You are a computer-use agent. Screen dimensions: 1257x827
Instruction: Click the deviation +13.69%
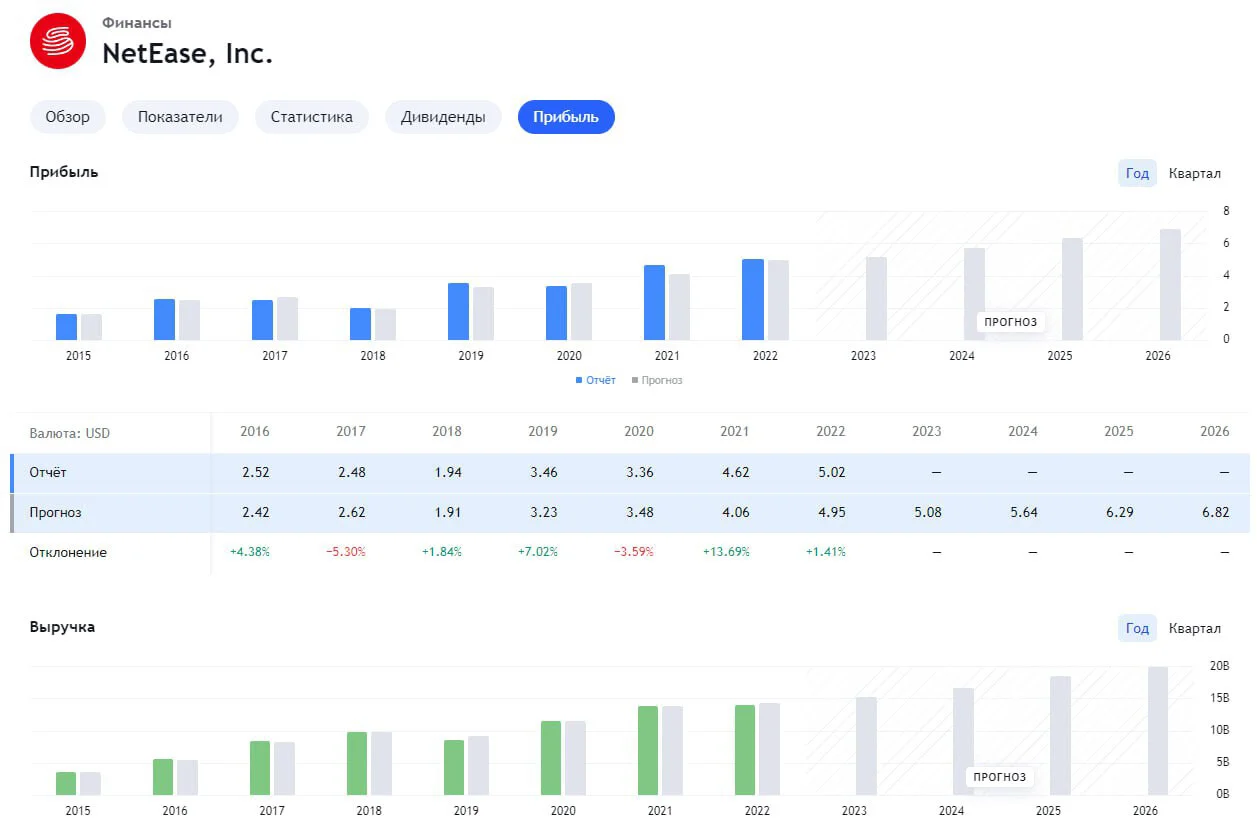tap(726, 552)
